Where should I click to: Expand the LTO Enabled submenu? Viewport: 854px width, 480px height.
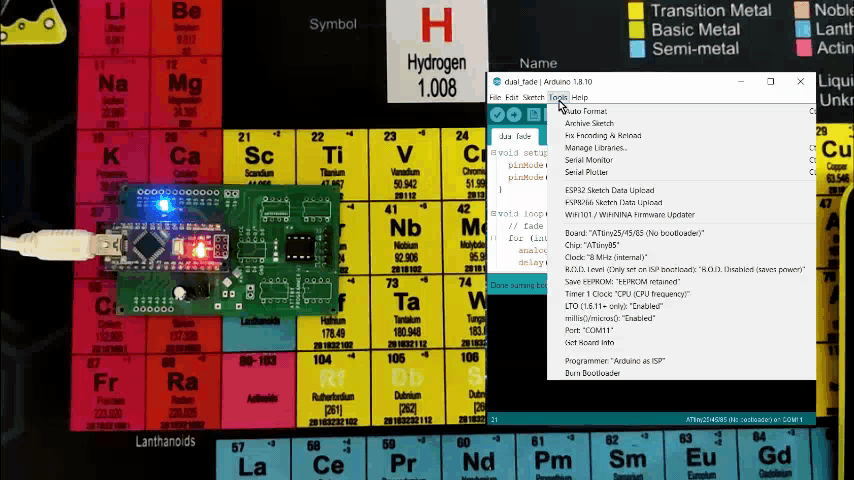(x=681, y=306)
